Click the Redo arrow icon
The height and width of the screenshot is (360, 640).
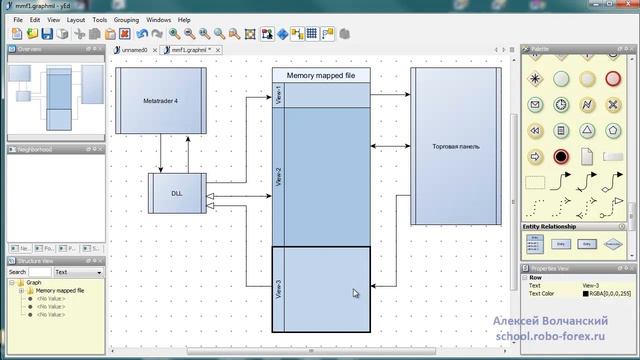[157, 34]
